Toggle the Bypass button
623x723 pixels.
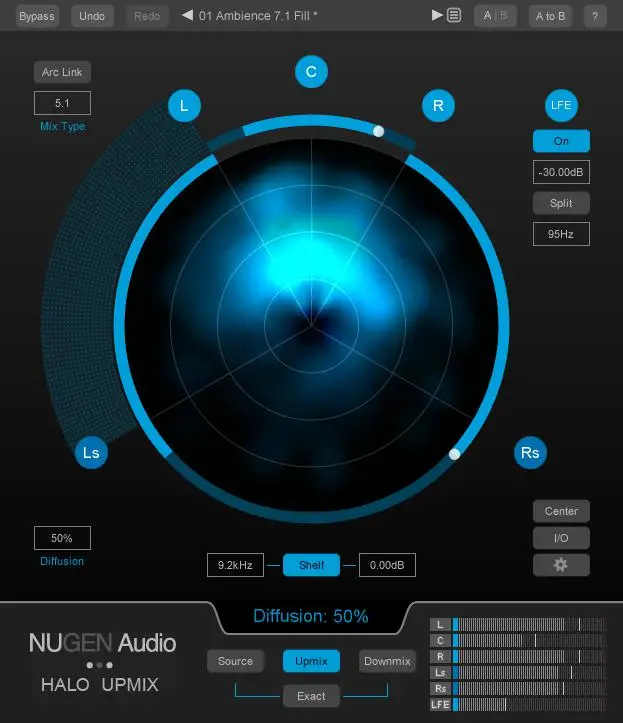point(37,16)
